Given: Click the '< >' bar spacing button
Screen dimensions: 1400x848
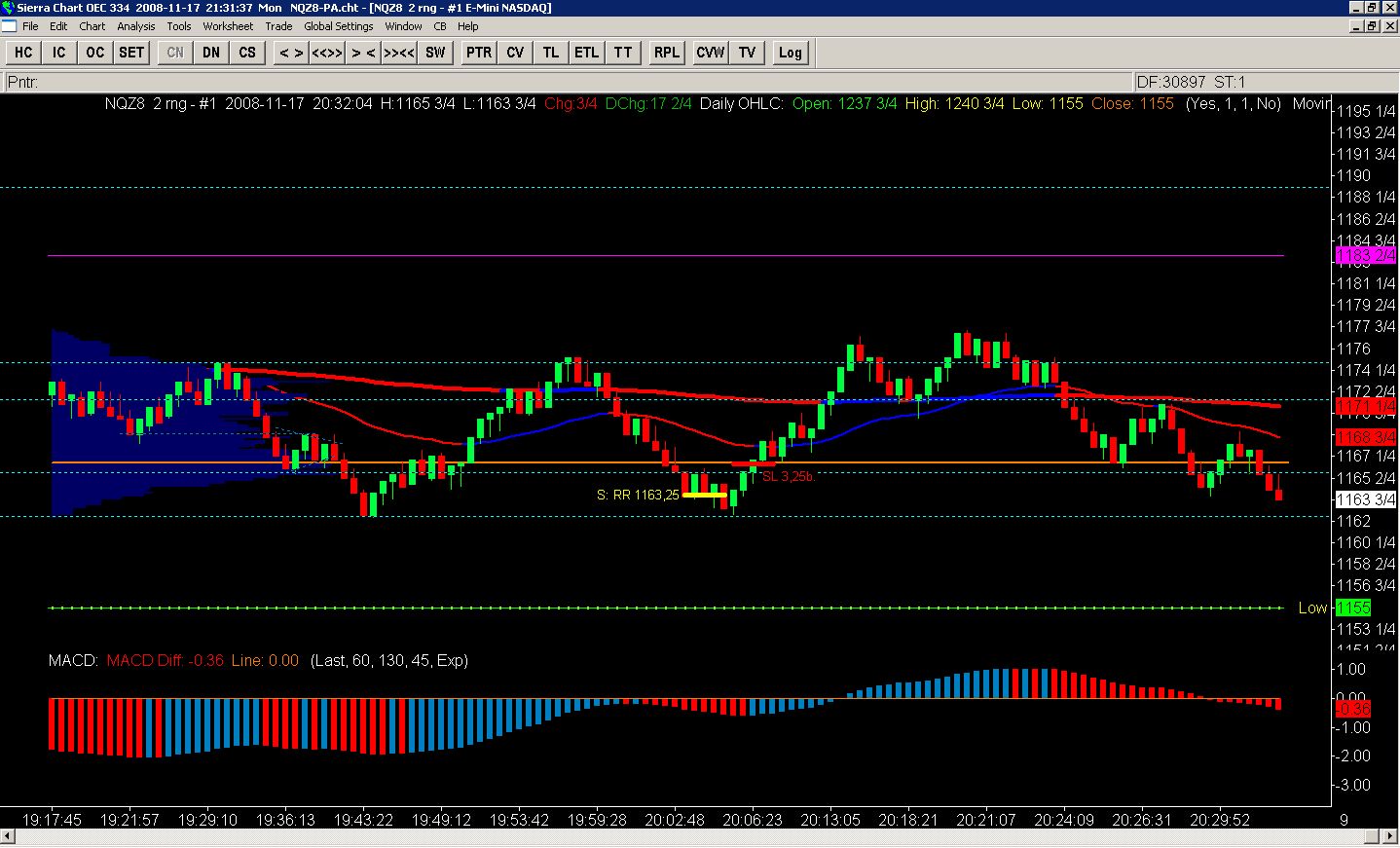Looking at the screenshot, I should 290,53.
